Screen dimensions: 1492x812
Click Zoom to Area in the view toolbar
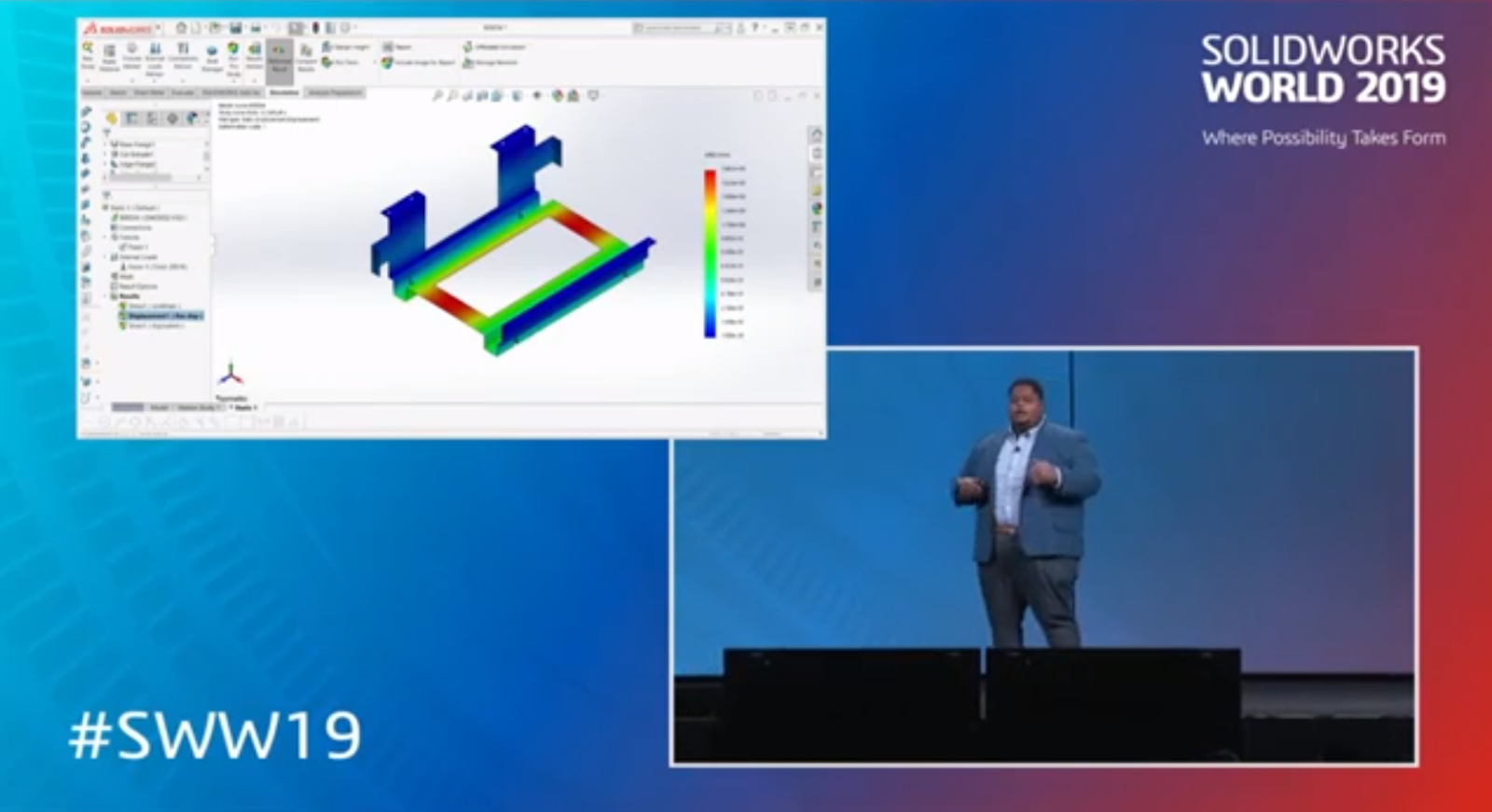(x=451, y=95)
